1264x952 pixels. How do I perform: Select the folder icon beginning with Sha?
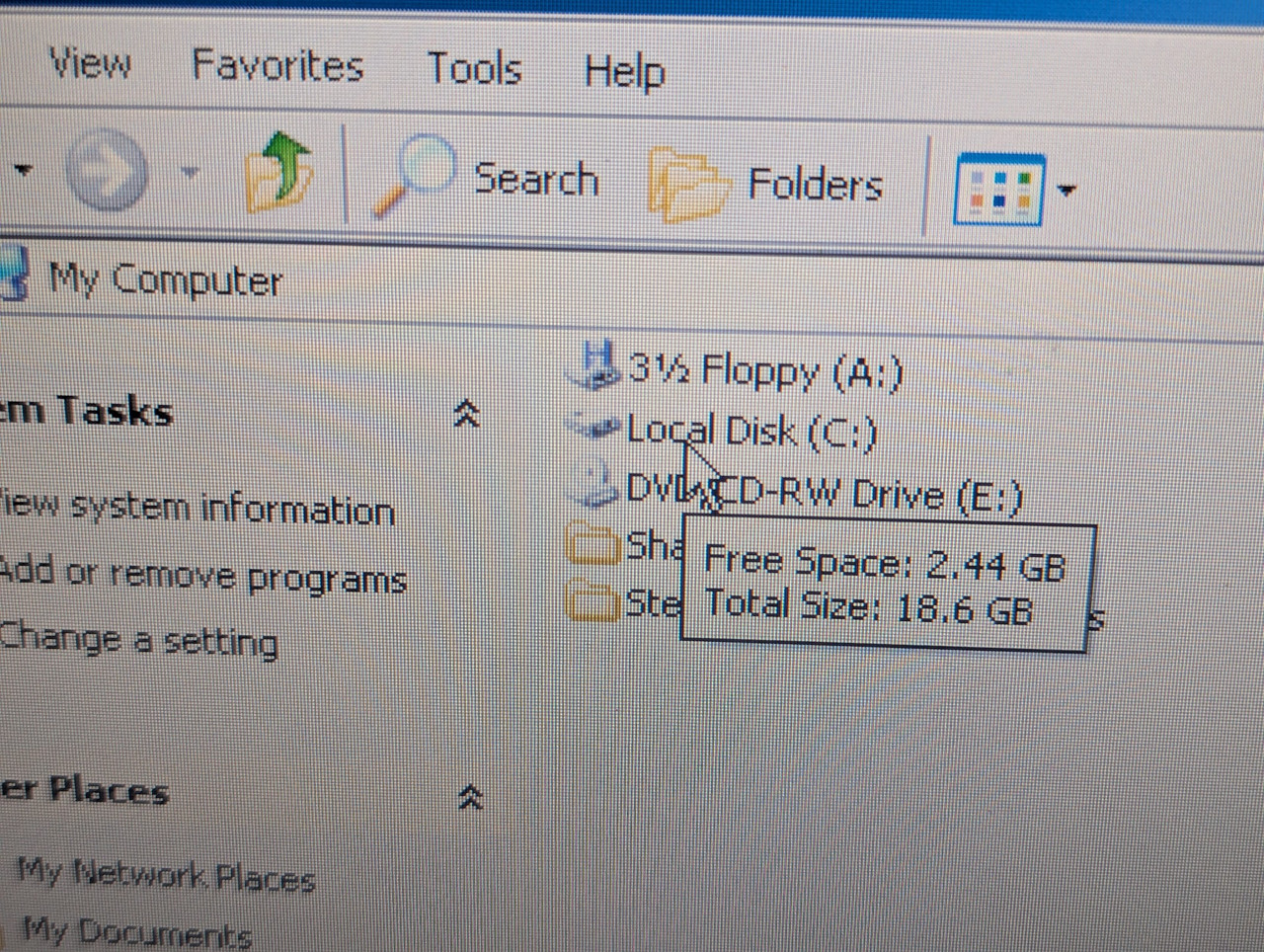594,546
